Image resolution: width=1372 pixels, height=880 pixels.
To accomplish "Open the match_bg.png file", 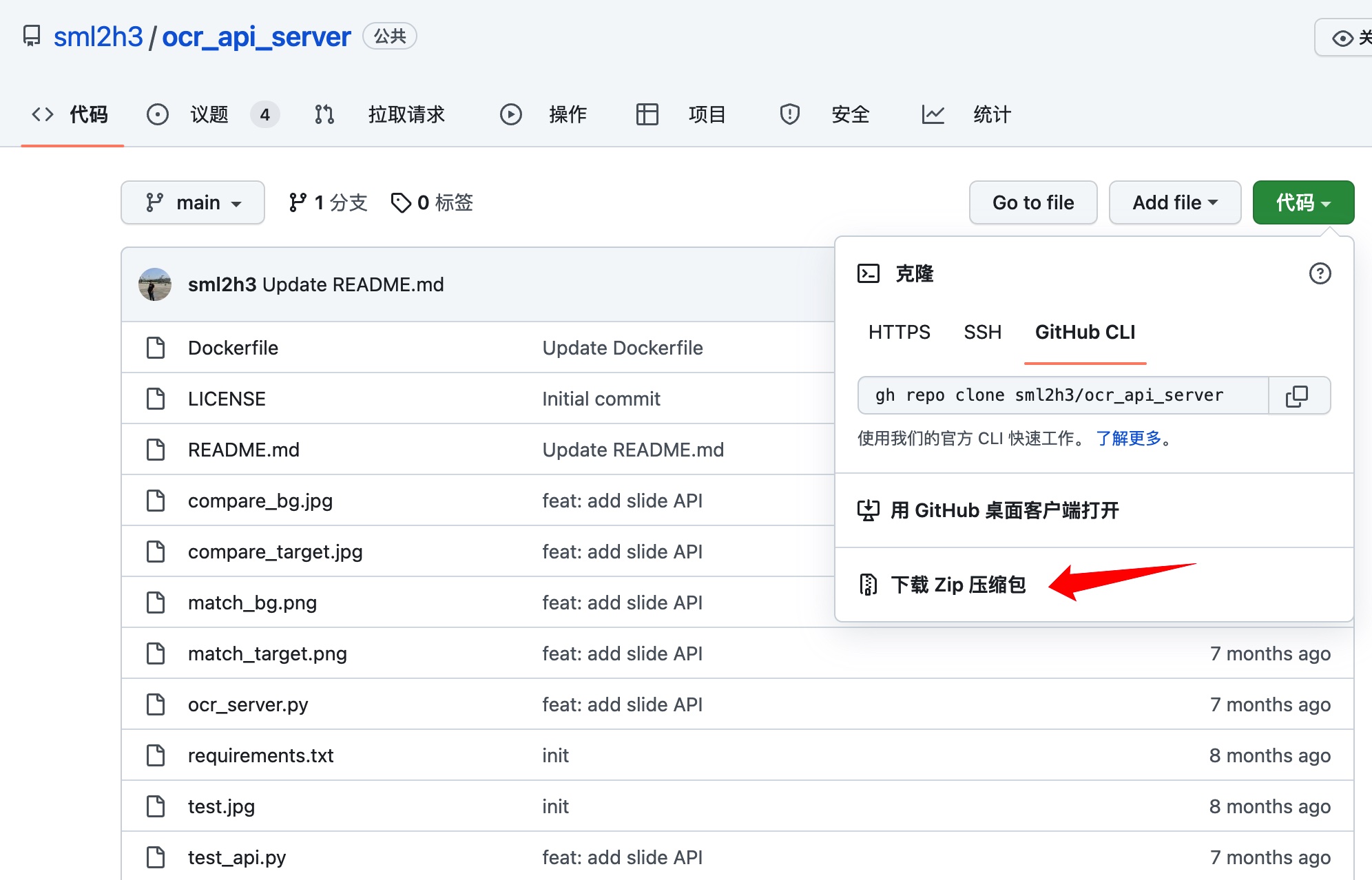I will tap(252, 603).
